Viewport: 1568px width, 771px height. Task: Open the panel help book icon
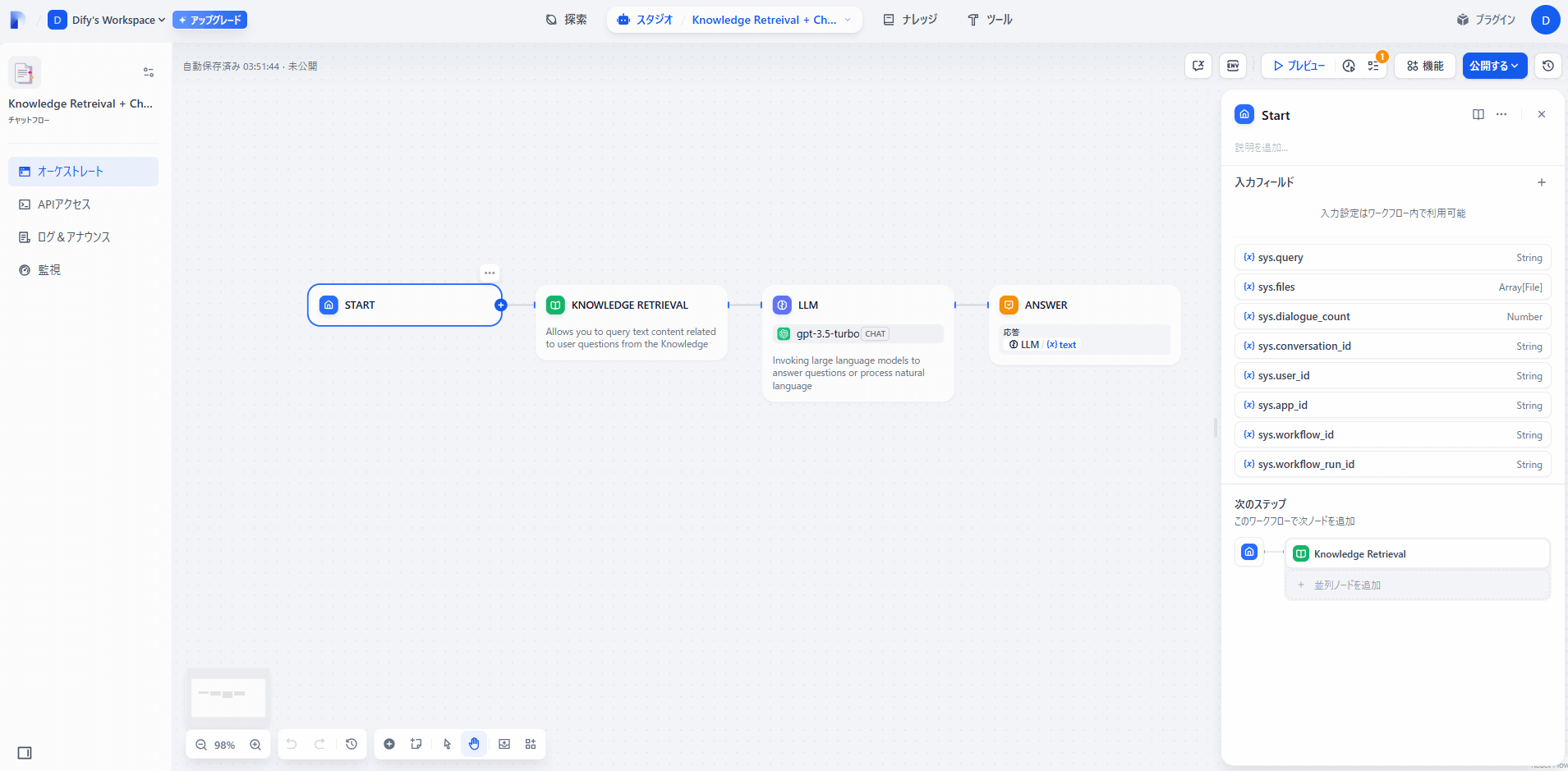pos(1478,115)
